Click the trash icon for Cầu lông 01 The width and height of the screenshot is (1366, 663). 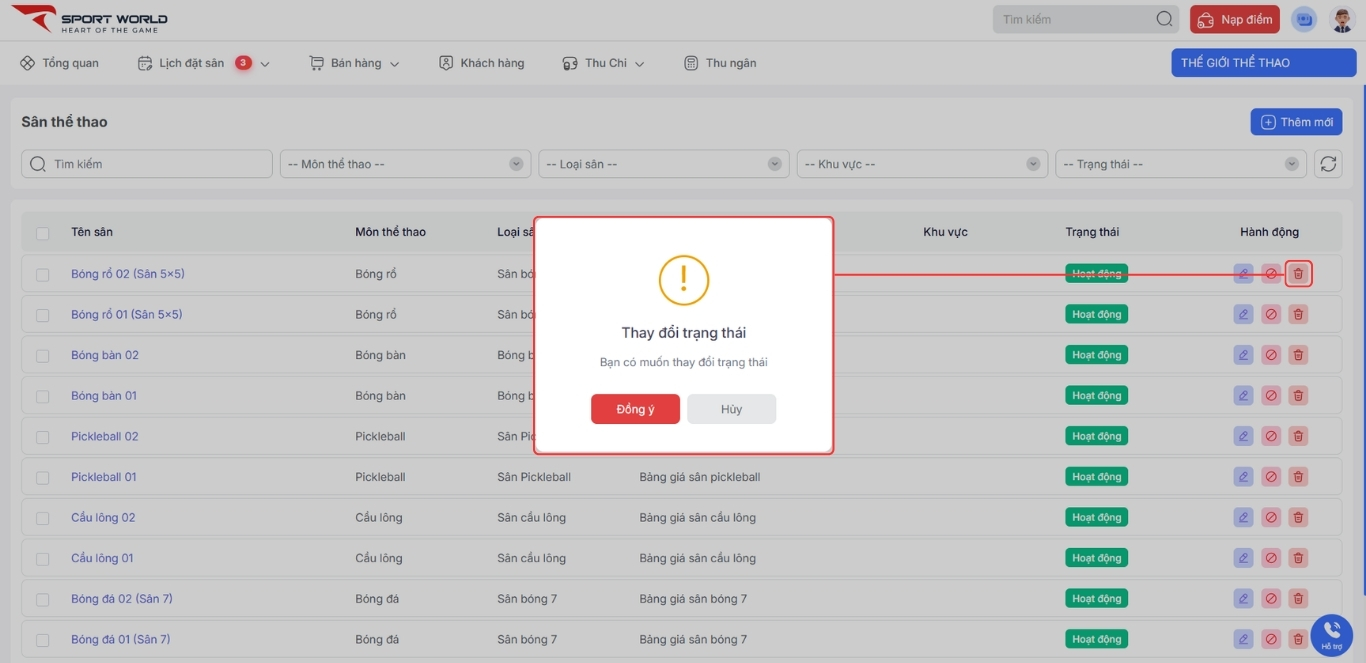point(1298,558)
